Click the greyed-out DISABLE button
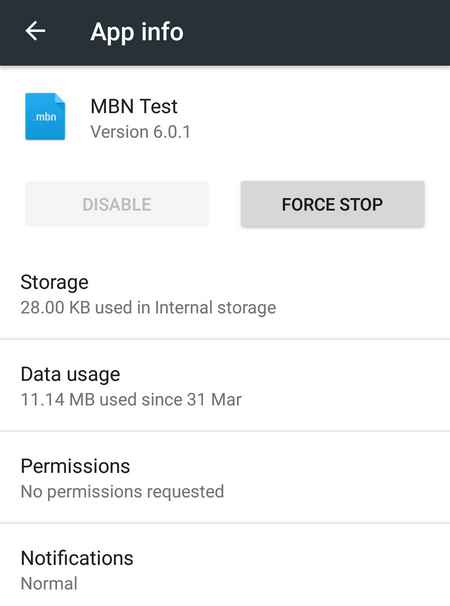This screenshot has height=606, width=450. tap(117, 204)
